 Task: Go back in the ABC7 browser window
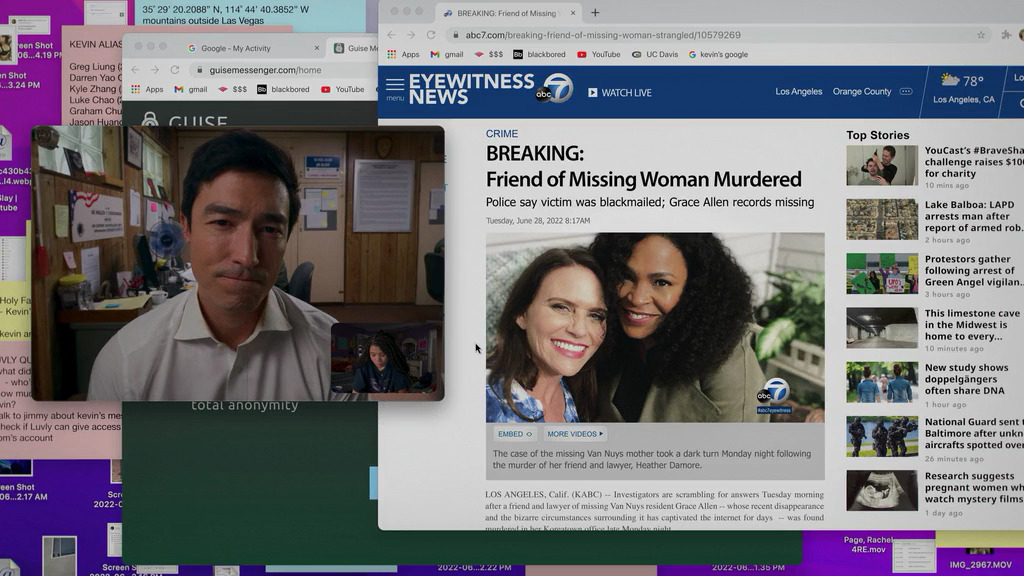pyautogui.click(x=391, y=35)
